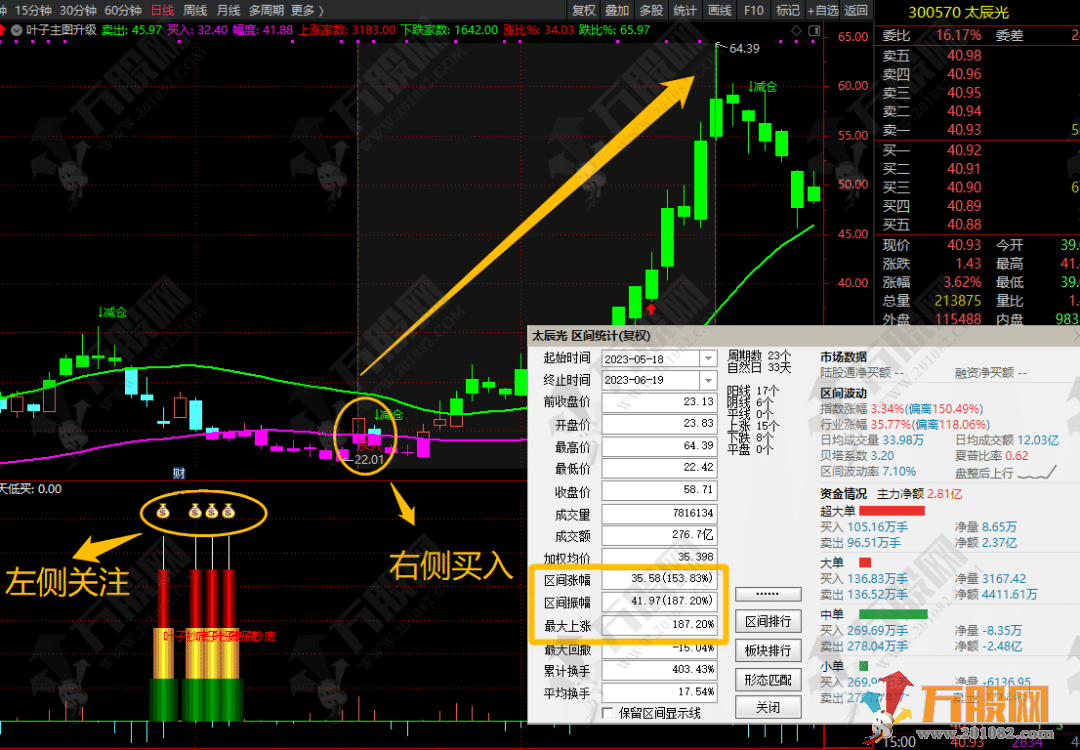1080x750 pixels.
Task: Click the diamond icon above the price axis
Action: (796, 30)
